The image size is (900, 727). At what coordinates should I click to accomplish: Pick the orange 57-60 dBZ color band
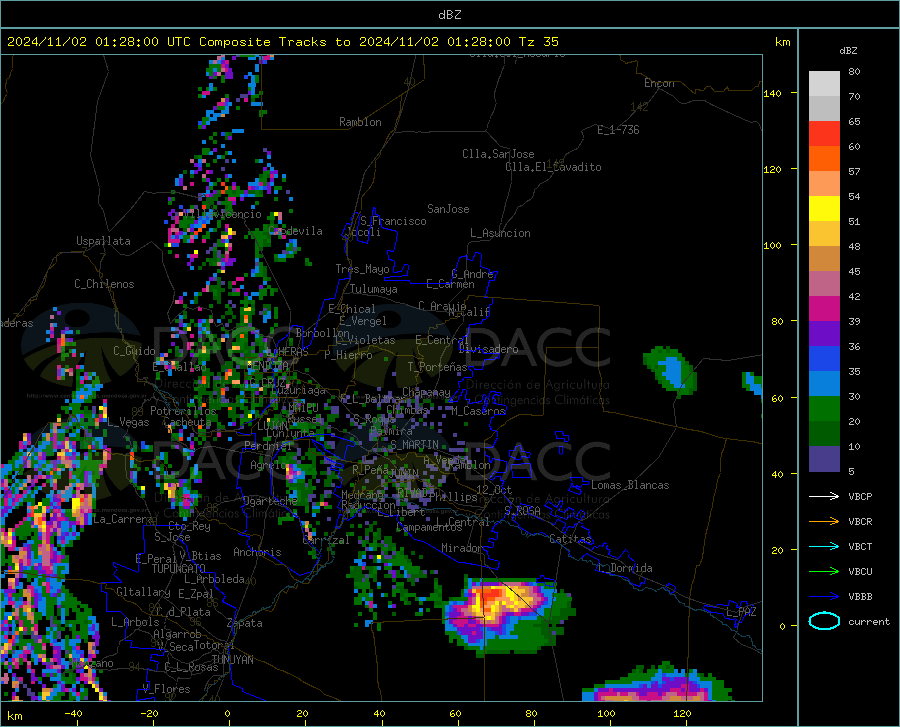[824, 159]
